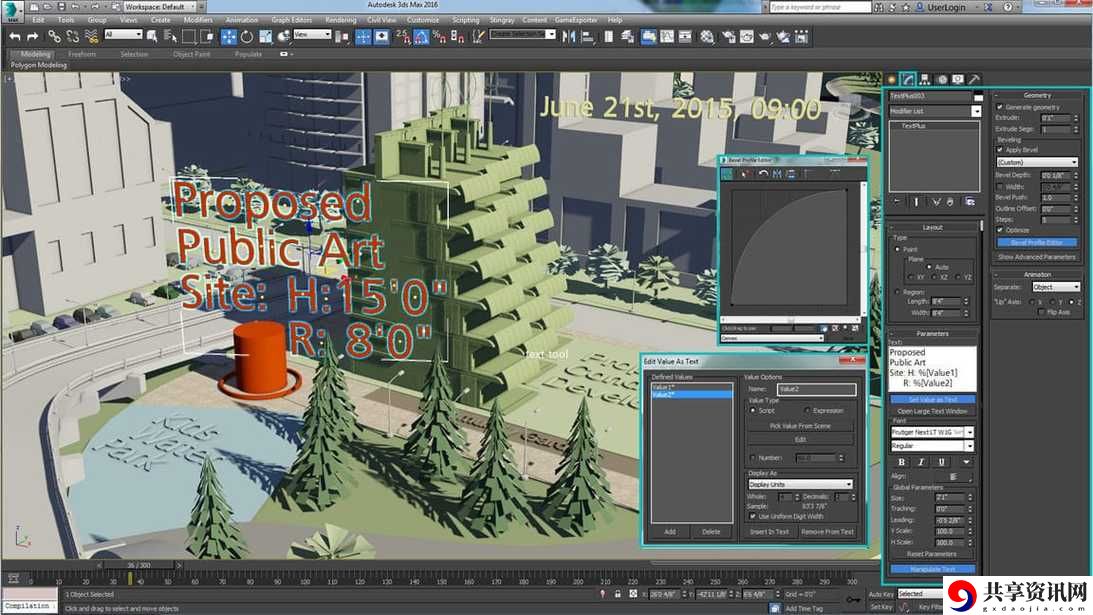This screenshot has width=1093, height=615.
Task: Switch to the Create command panel
Action: click(892, 79)
